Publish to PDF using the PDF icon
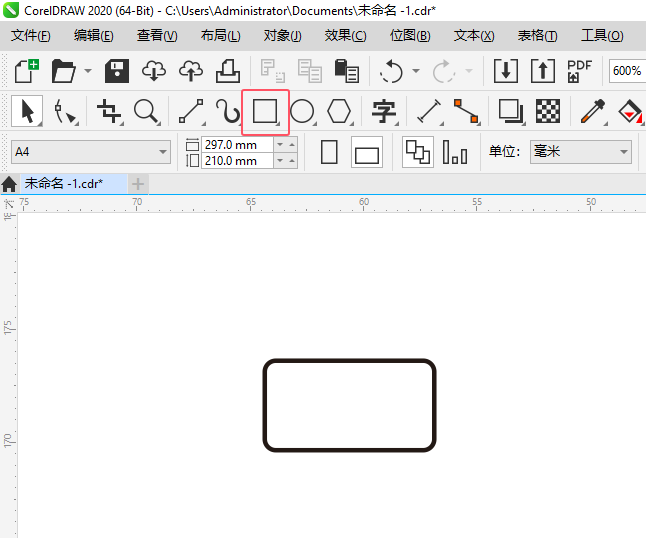 pos(579,71)
